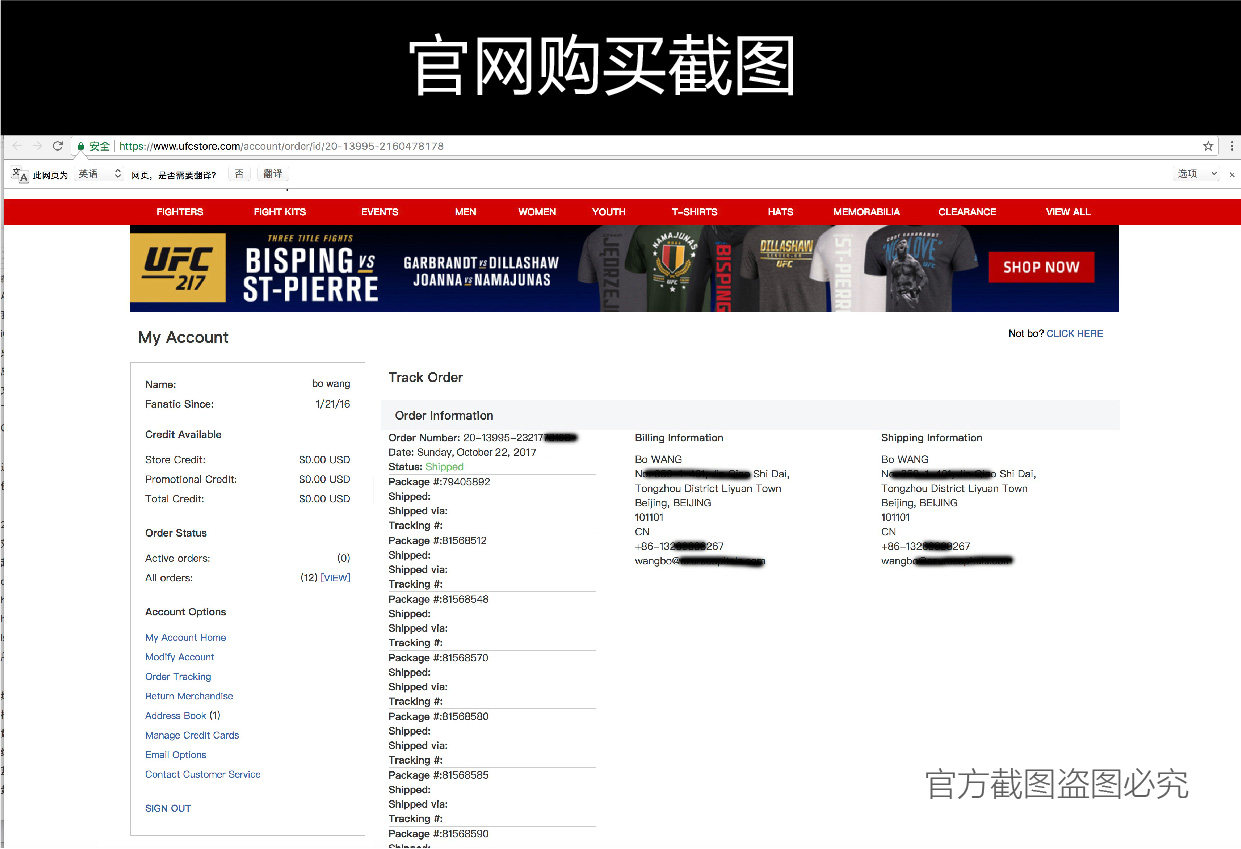The image size is (1241, 849).
Task: Open Order Tracking link
Action: [178, 677]
